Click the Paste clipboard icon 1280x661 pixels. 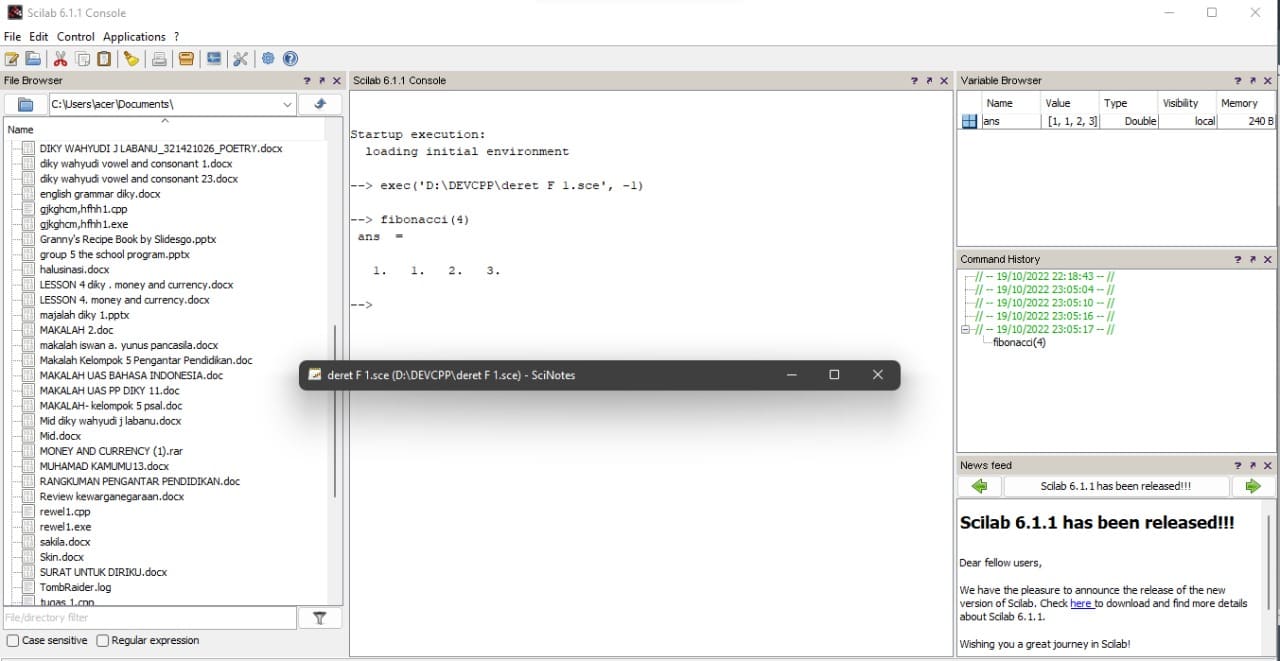coord(104,59)
